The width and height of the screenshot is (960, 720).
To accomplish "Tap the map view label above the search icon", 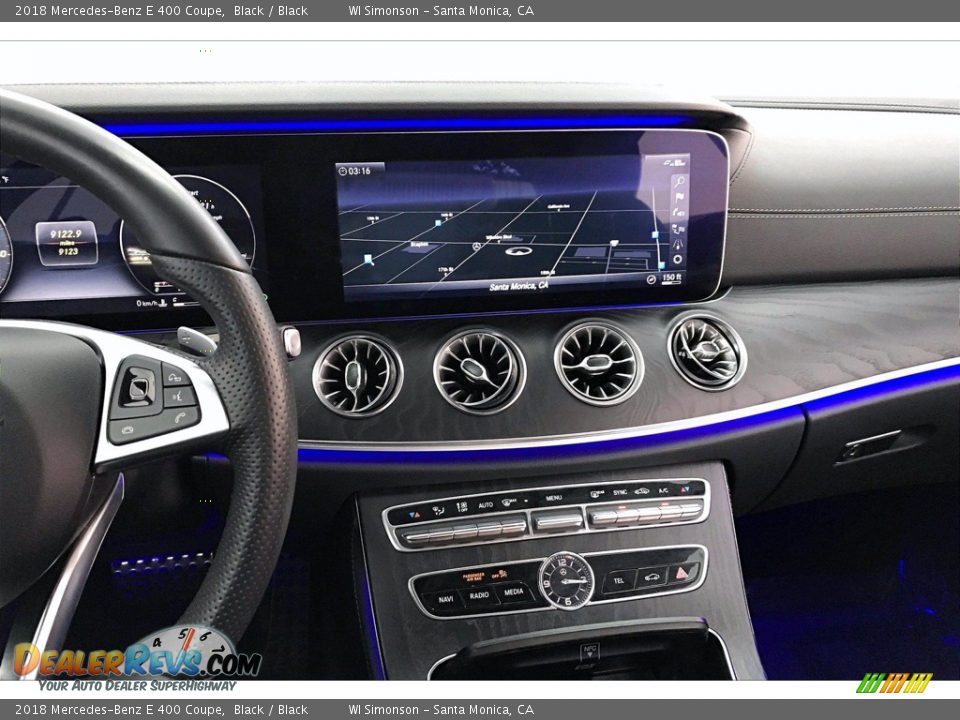I will tap(675, 163).
